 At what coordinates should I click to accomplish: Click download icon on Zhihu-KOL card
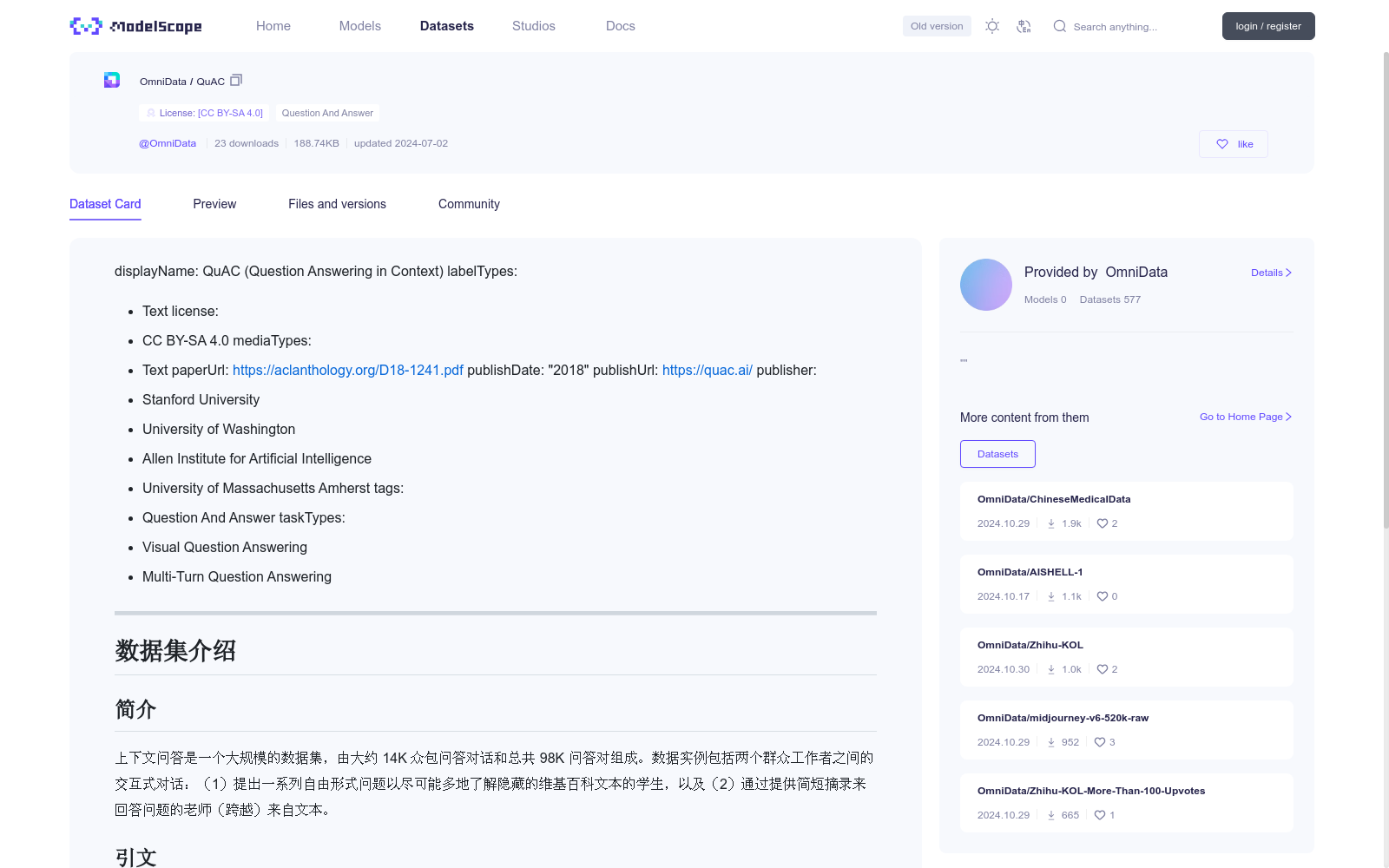(1051, 669)
